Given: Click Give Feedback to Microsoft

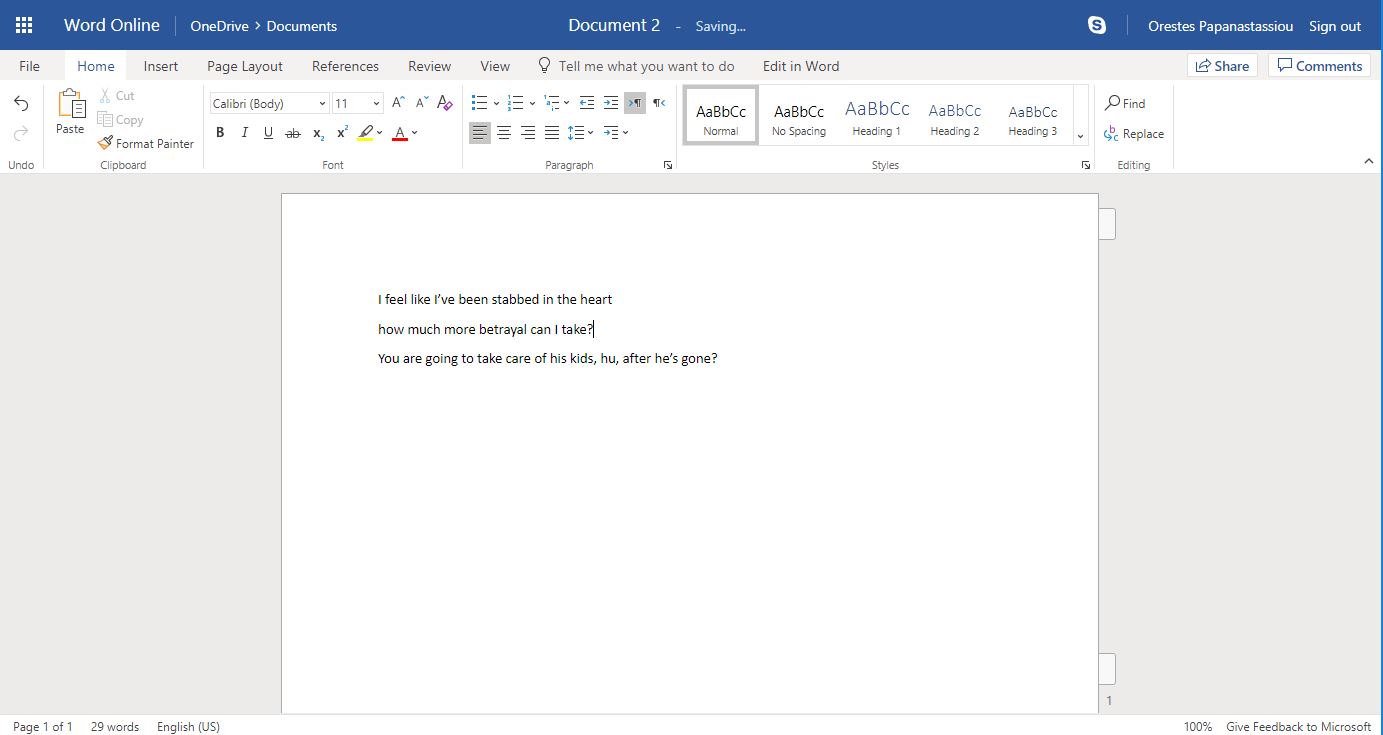Looking at the screenshot, I should [x=1298, y=727].
